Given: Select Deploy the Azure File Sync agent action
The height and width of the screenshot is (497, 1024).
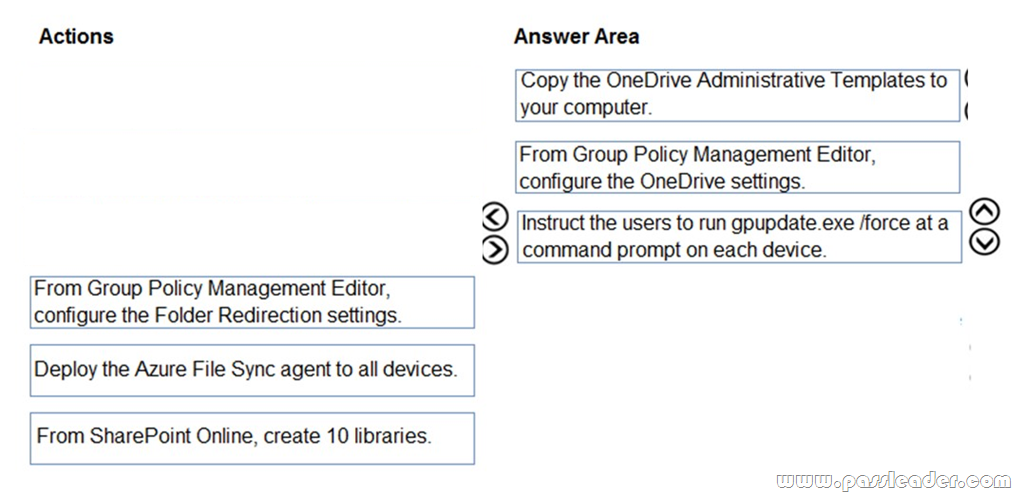Looking at the screenshot, I should coord(252,370).
